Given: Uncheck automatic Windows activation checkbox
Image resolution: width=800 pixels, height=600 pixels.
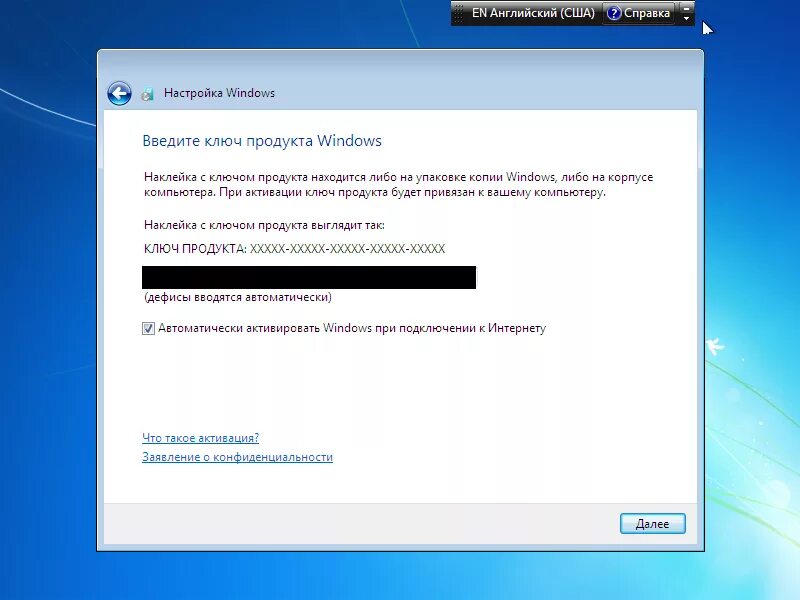Looking at the screenshot, I should 148,329.
